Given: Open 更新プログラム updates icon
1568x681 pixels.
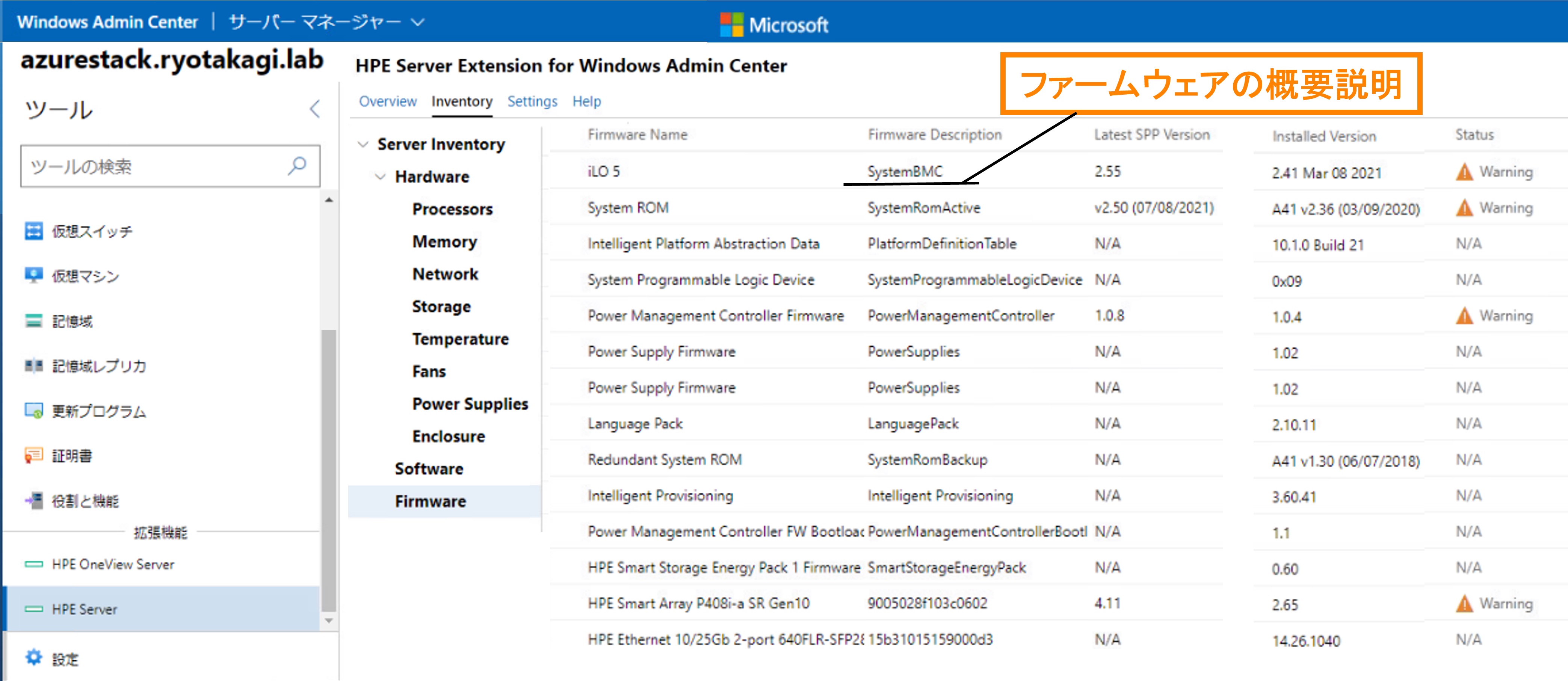Looking at the screenshot, I should (x=33, y=411).
